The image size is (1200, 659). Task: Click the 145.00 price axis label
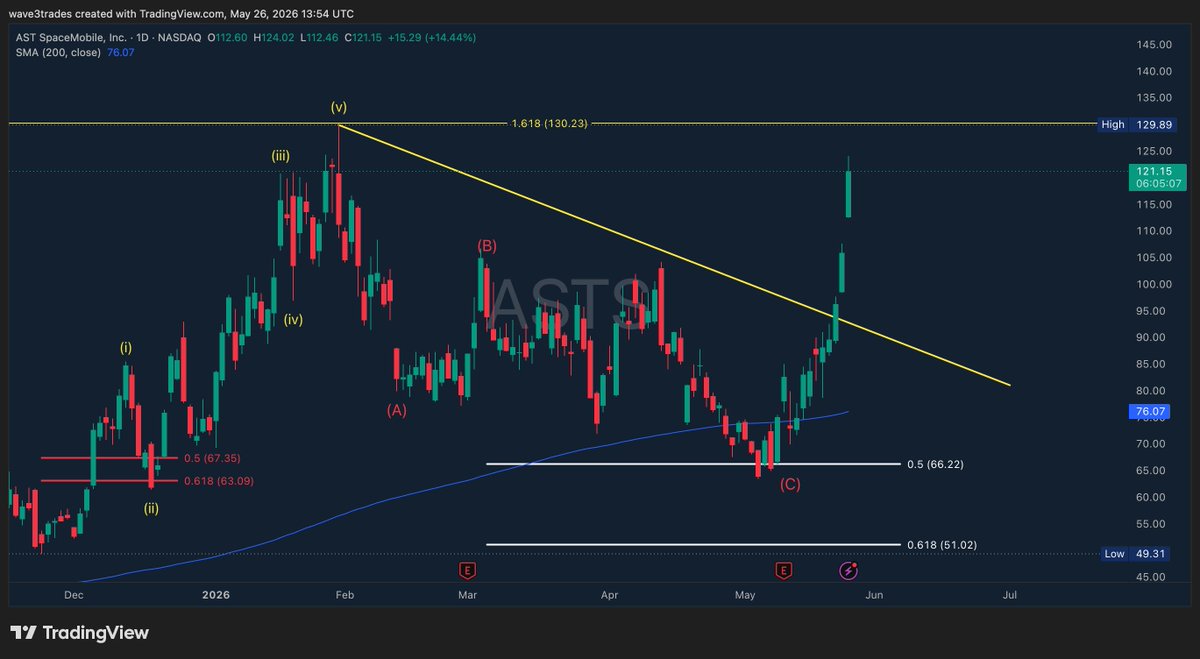coord(1153,45)
